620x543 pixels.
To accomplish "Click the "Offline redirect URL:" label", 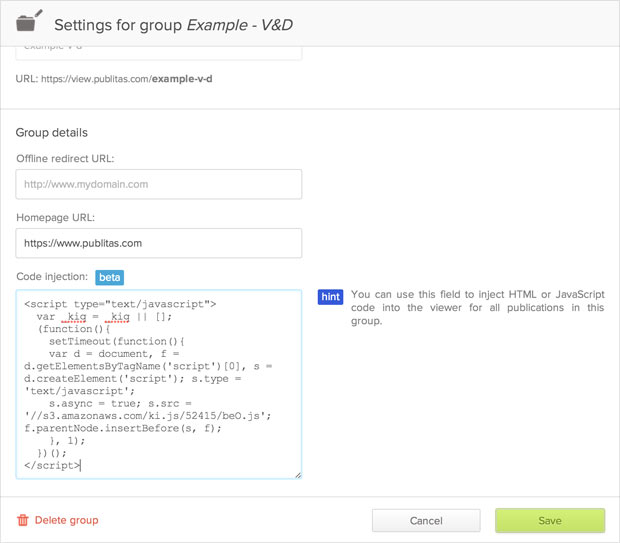I will 65,159.
